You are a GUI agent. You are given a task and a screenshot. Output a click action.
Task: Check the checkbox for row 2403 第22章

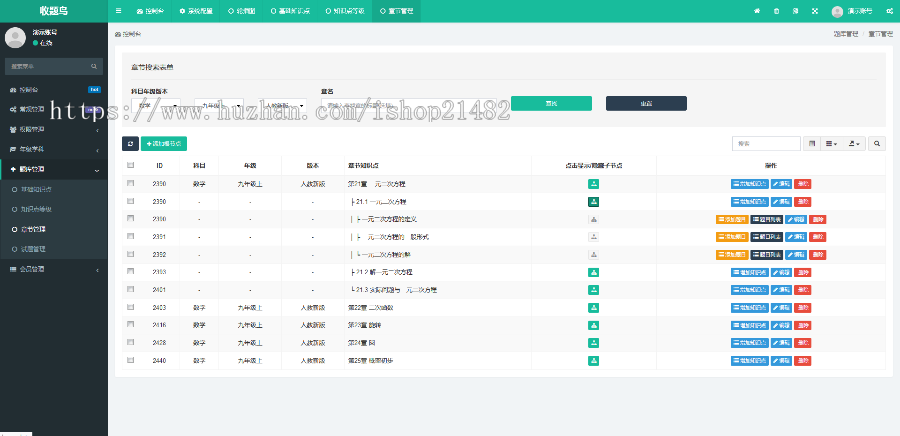tap(130, 307)
